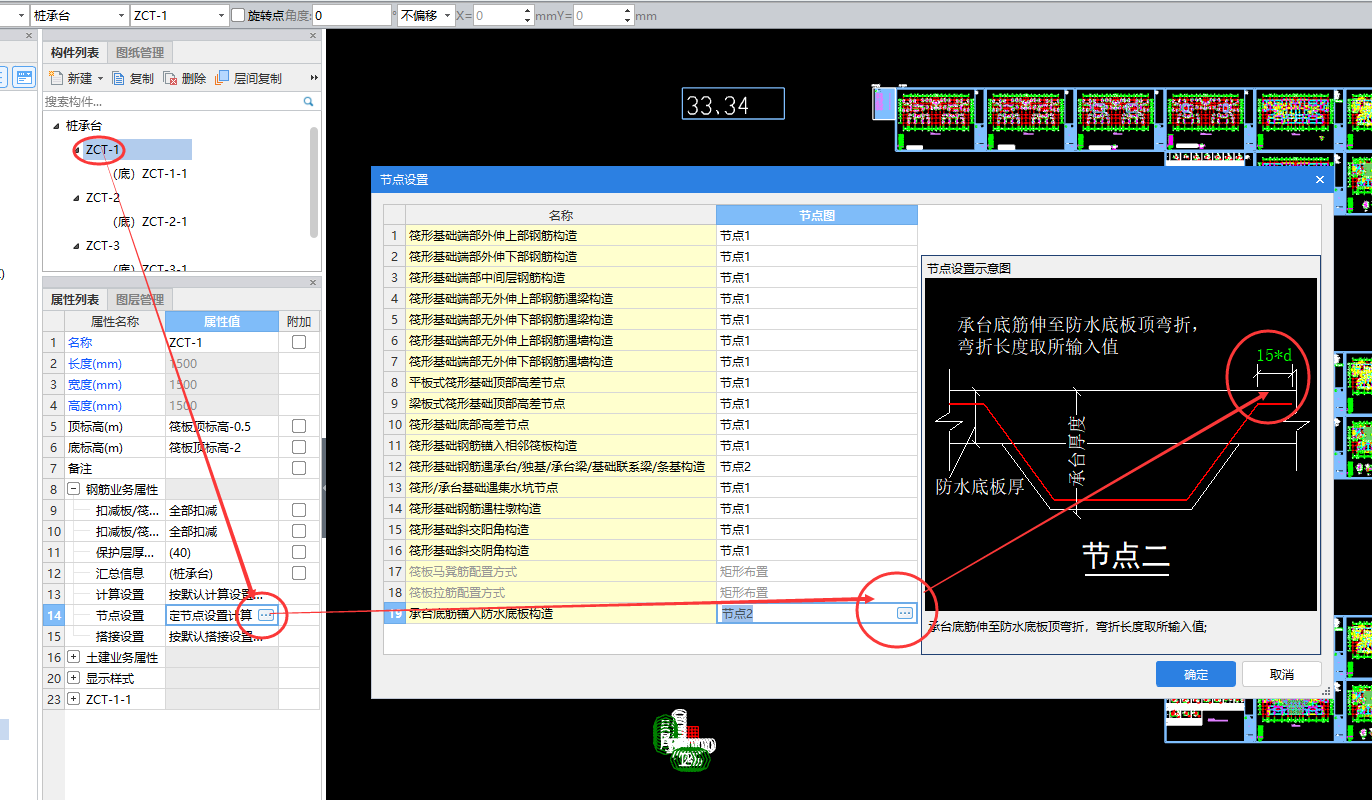
Task: Switch to the 构件列表 tab
Action: (x=75, y=52)
